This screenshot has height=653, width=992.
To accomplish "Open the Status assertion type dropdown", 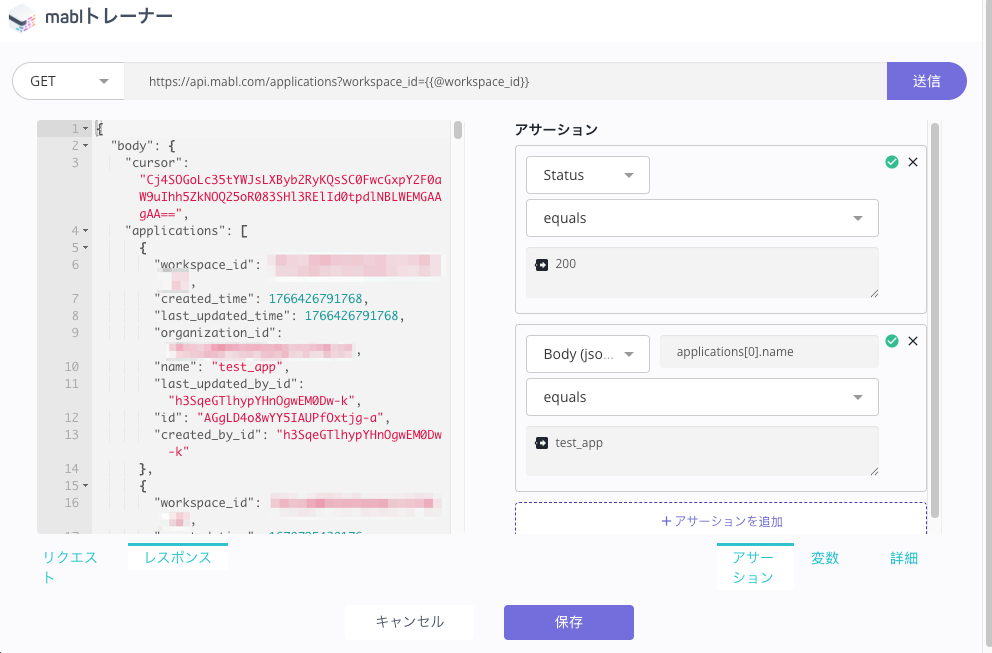I will (587, 174).
